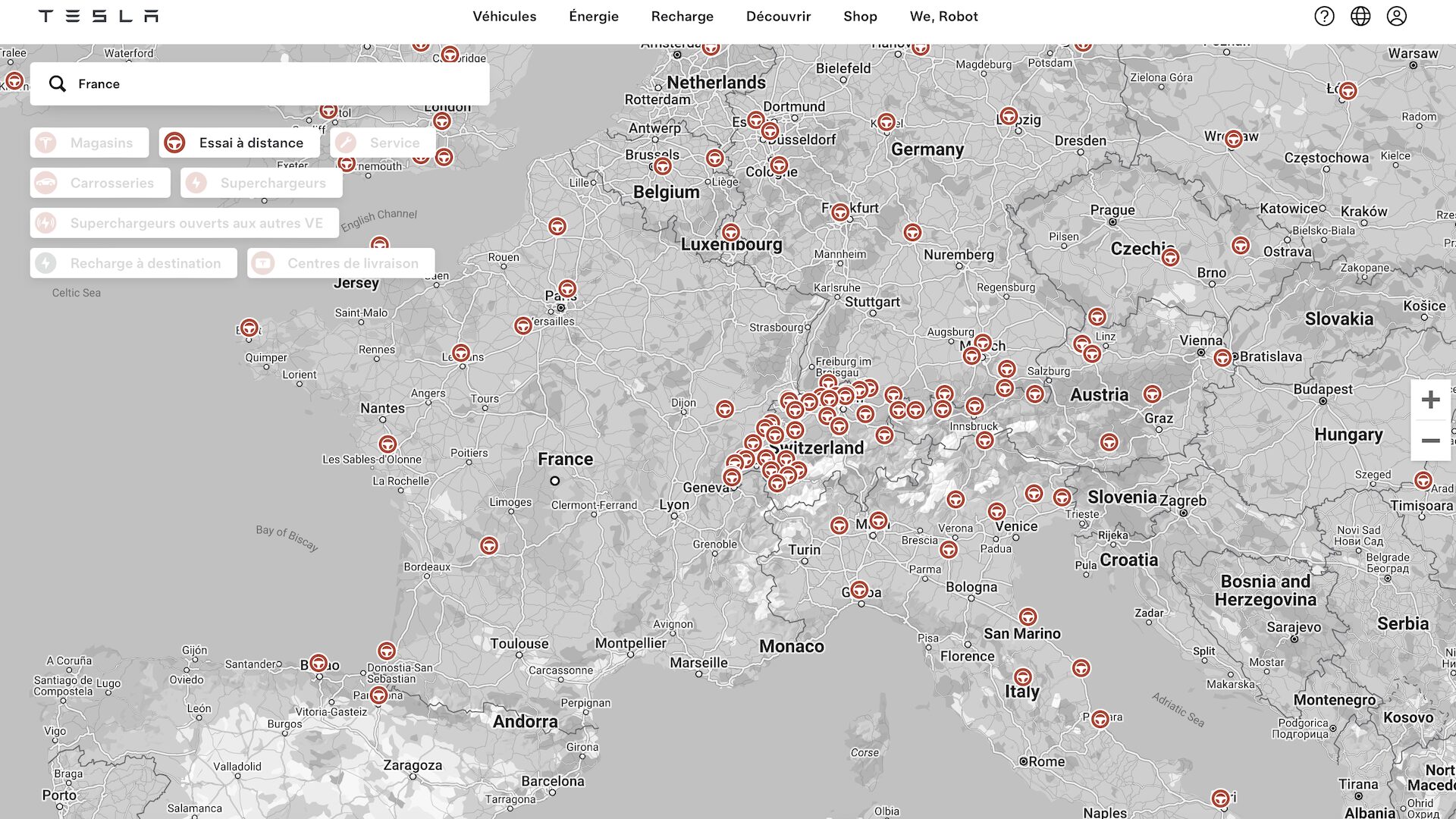
Task: Select the test drive marker at Le Mans
Action: click(461, 353)
